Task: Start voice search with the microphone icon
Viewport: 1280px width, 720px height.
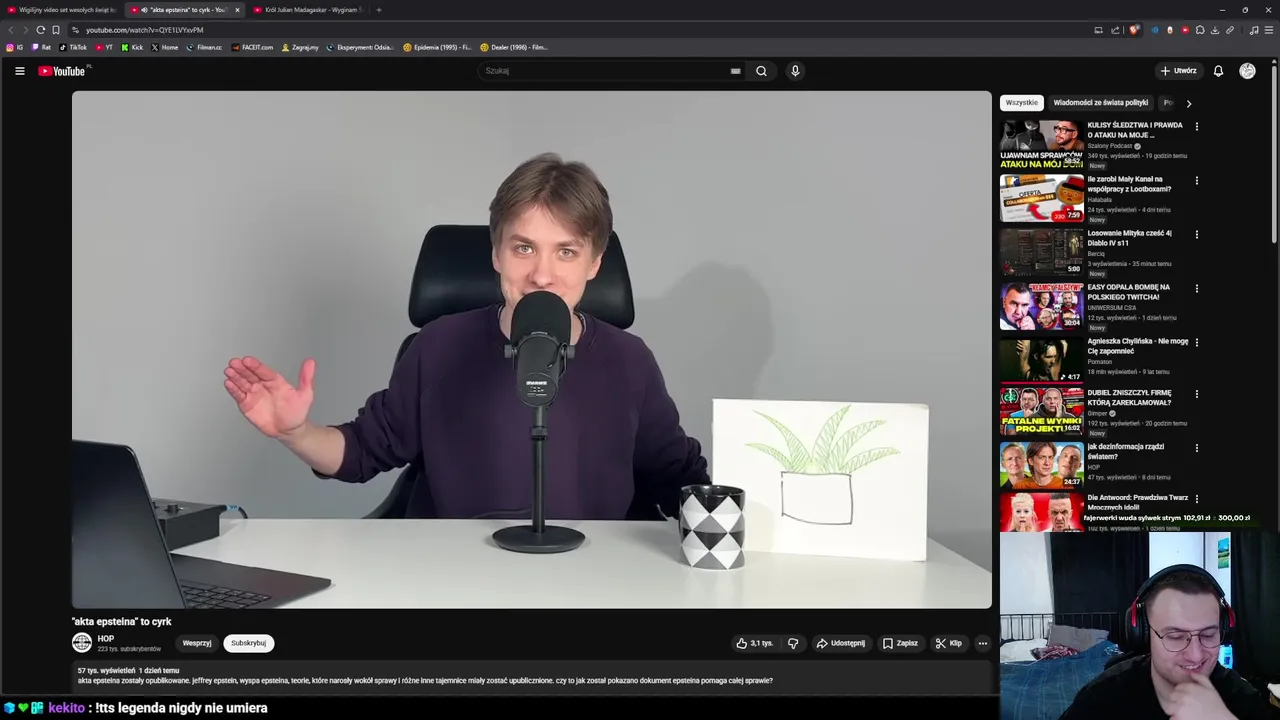Action: 795,71
